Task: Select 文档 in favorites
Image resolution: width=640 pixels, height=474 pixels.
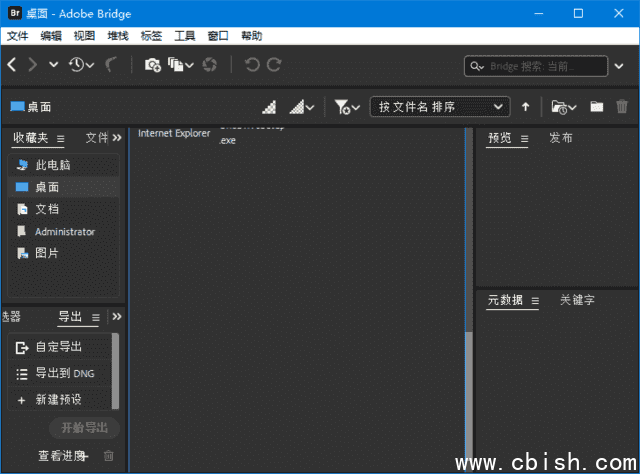Action: pos(63,209)
